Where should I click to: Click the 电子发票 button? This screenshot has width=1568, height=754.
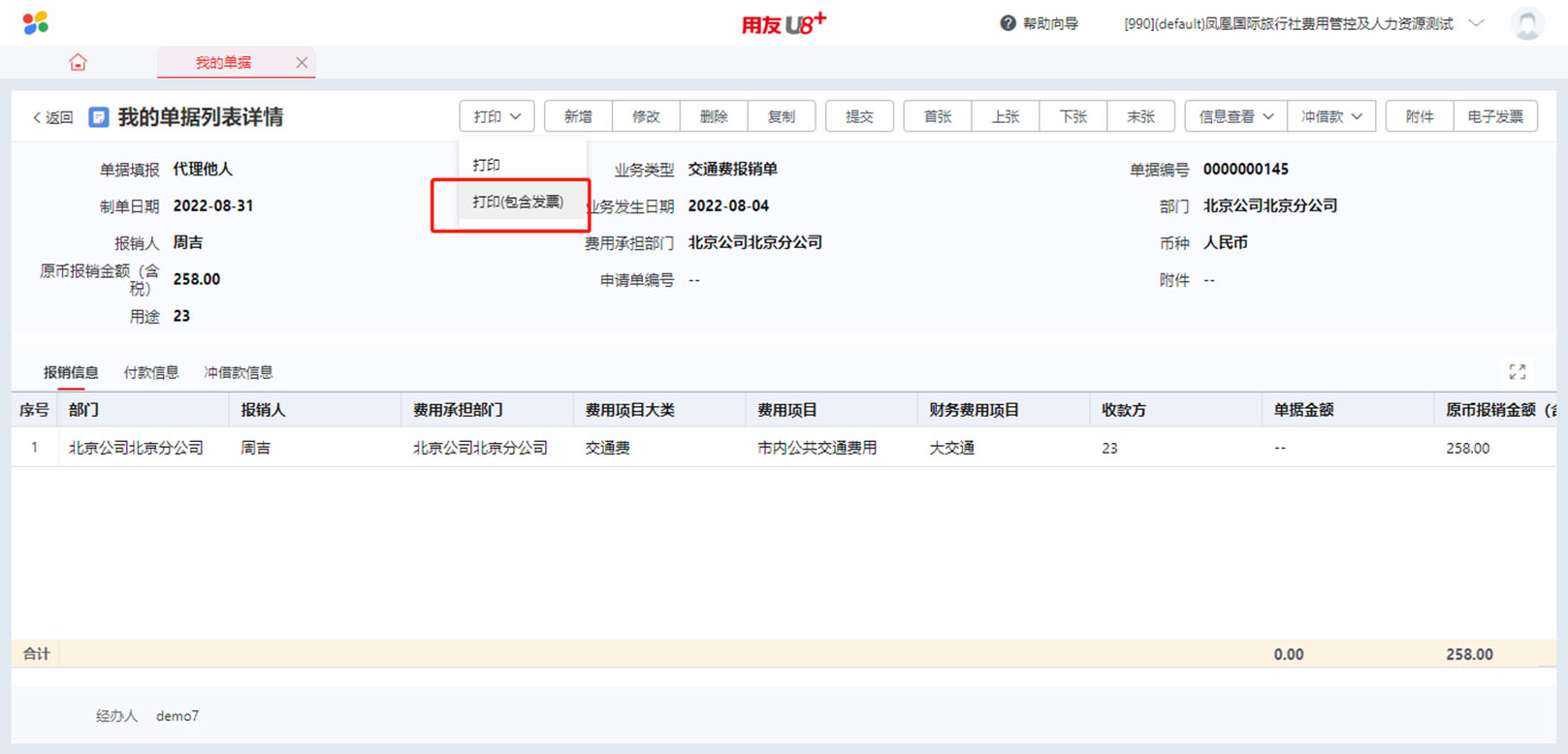(1494, 116)
